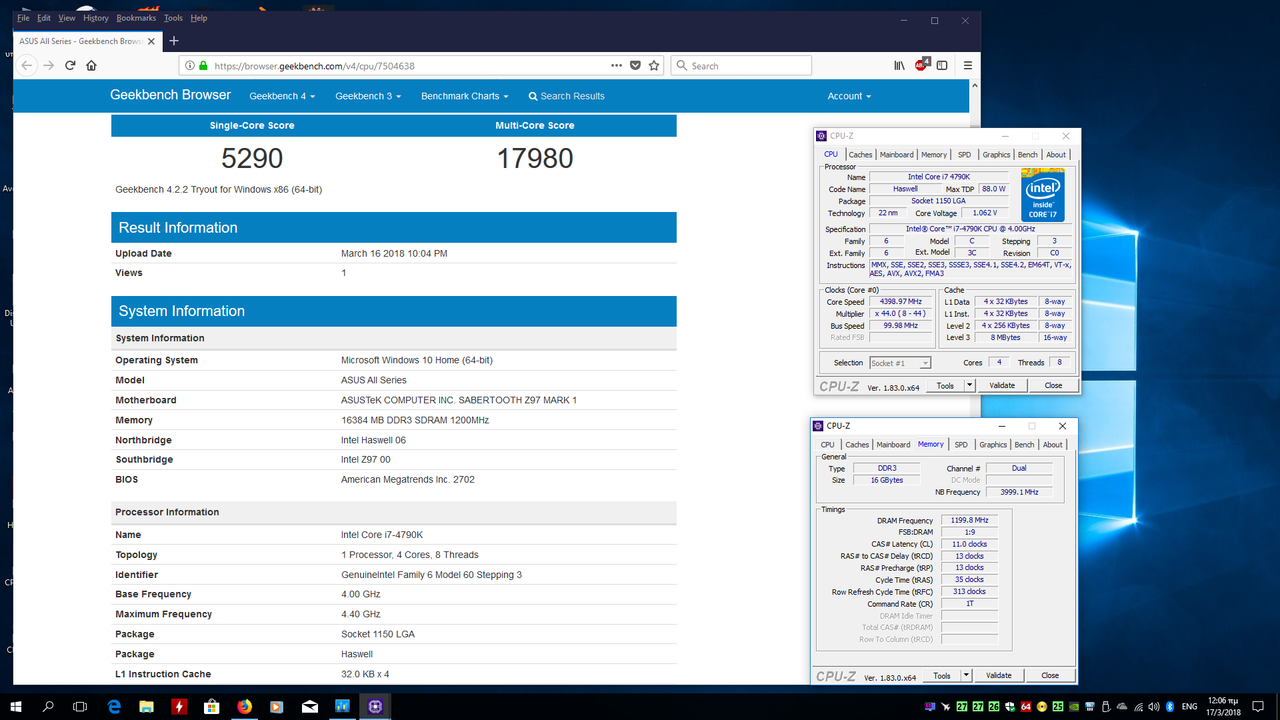The width and height of the screenshot is (1280, 720).
Task: Open the Adblock Plus extension icon
Action: click(x=922, y=65)
